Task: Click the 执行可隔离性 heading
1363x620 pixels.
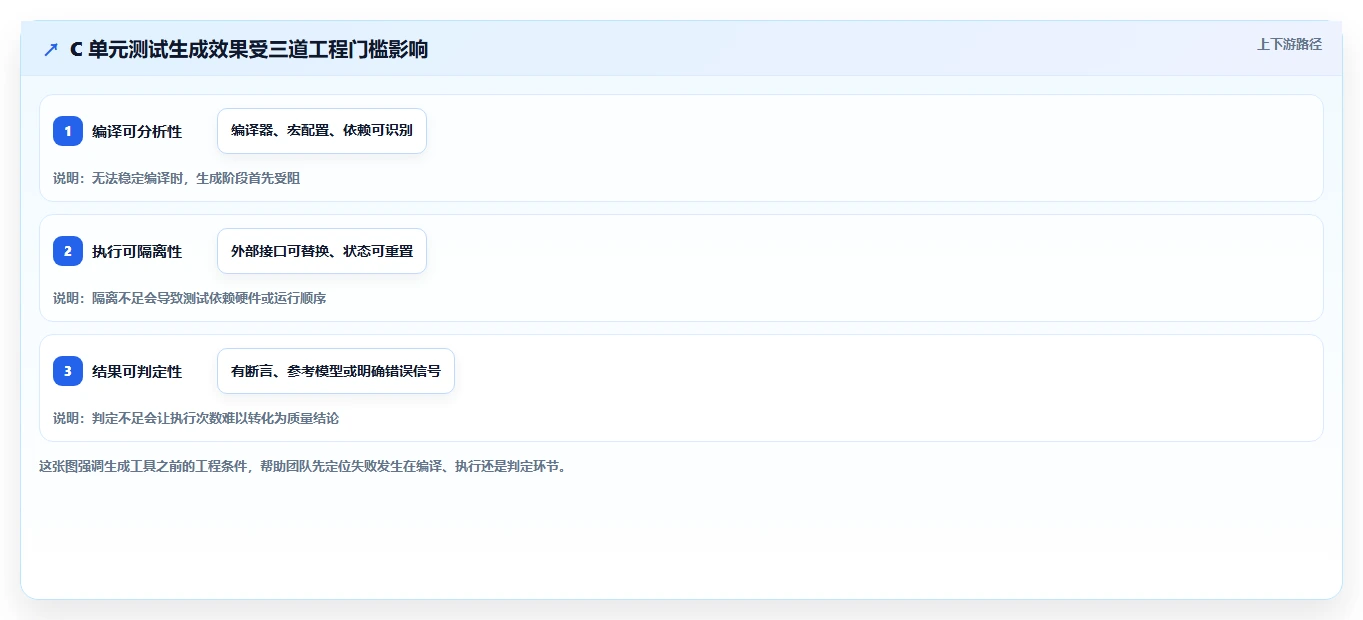Action: tap(137, 251)
